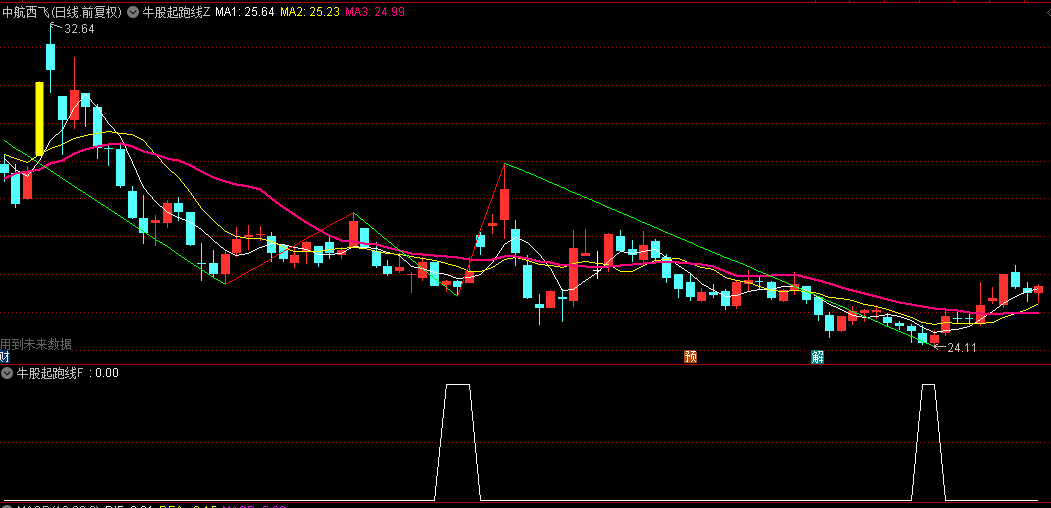Select the highlighted yellow candlestick
Image resolution: width=1051 pixels, height=508 pixels.
click(x=40, y=119)
